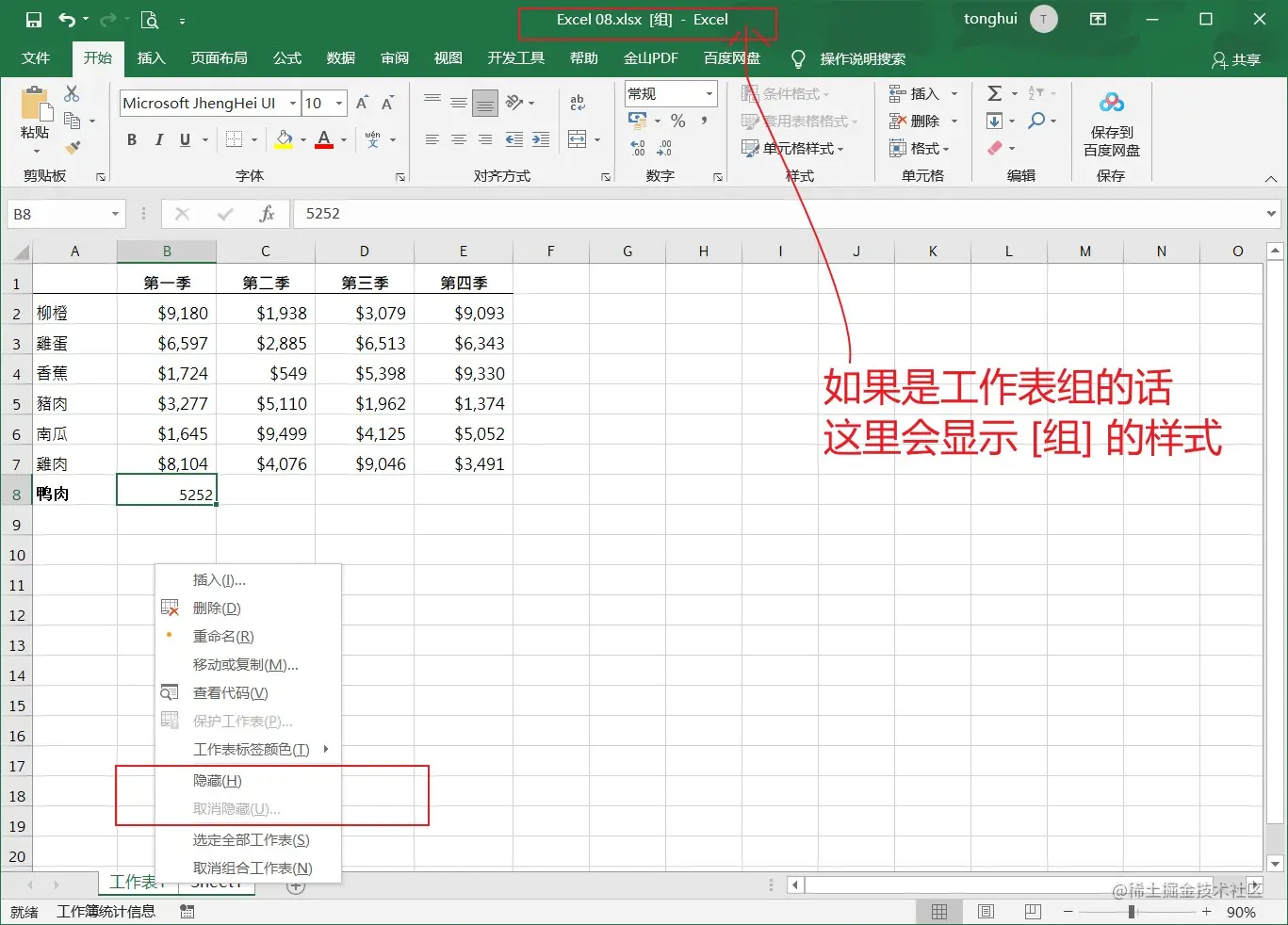1288x925 pixels.
Task: Open the 字体 group dialog launcher
Action: [400, 177]
